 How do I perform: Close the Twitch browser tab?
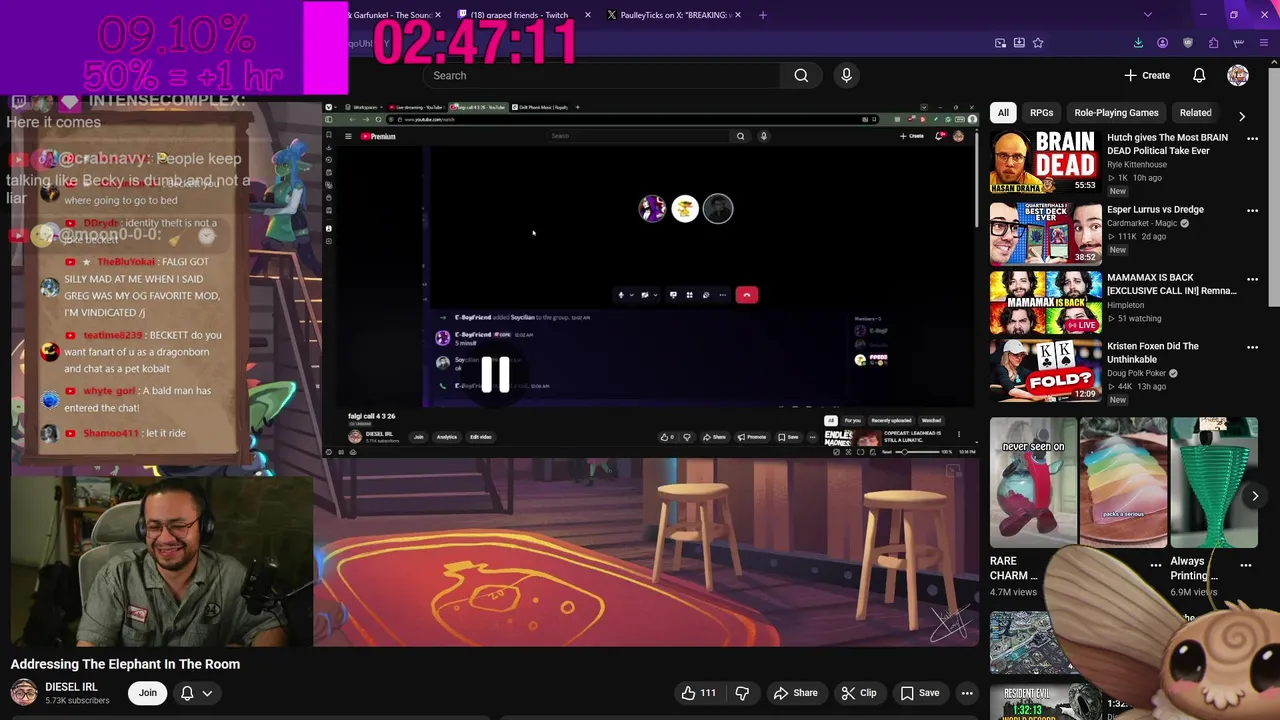point(587,15)
